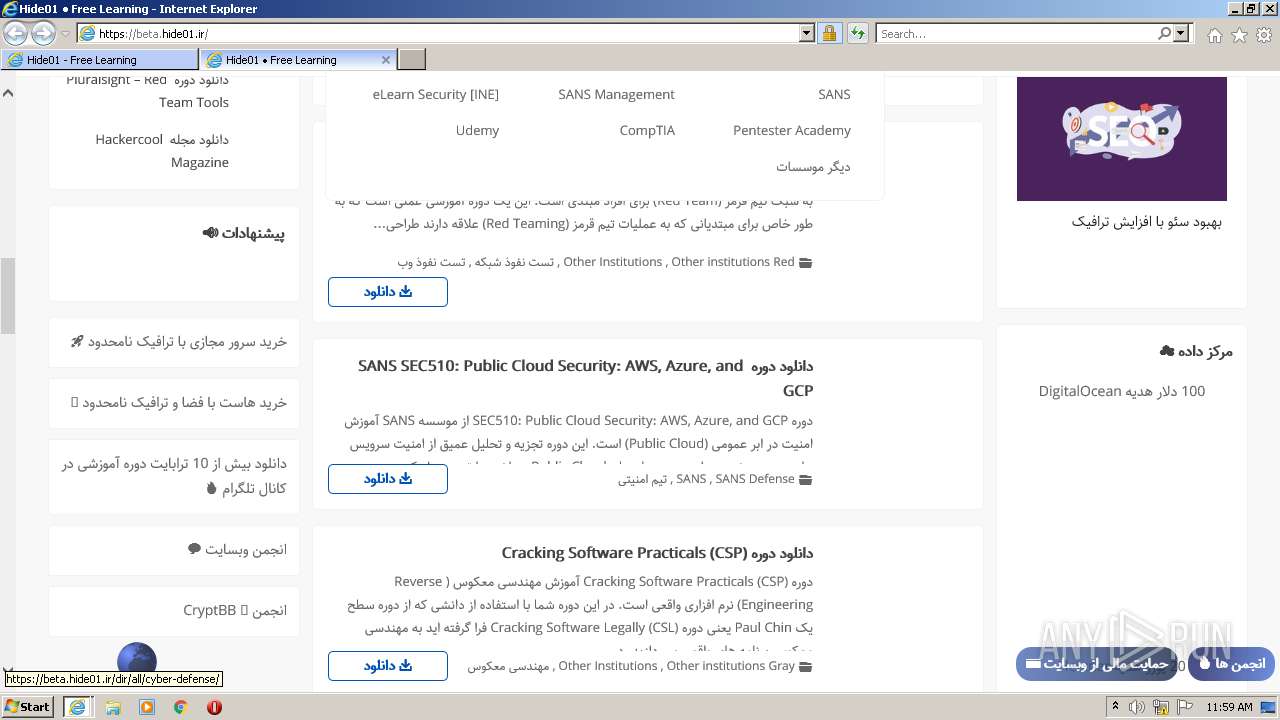Open the Telegram channel 10 terabyte link
The height and width of the screenshot is (720, 1280).
click(173, 476)
